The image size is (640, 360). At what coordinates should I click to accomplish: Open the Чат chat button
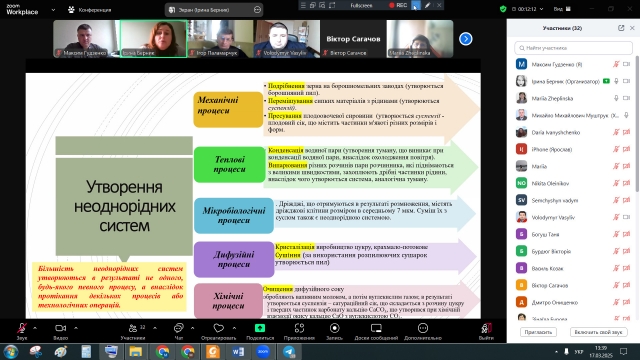pyautogui.click(x=178, y=331)
